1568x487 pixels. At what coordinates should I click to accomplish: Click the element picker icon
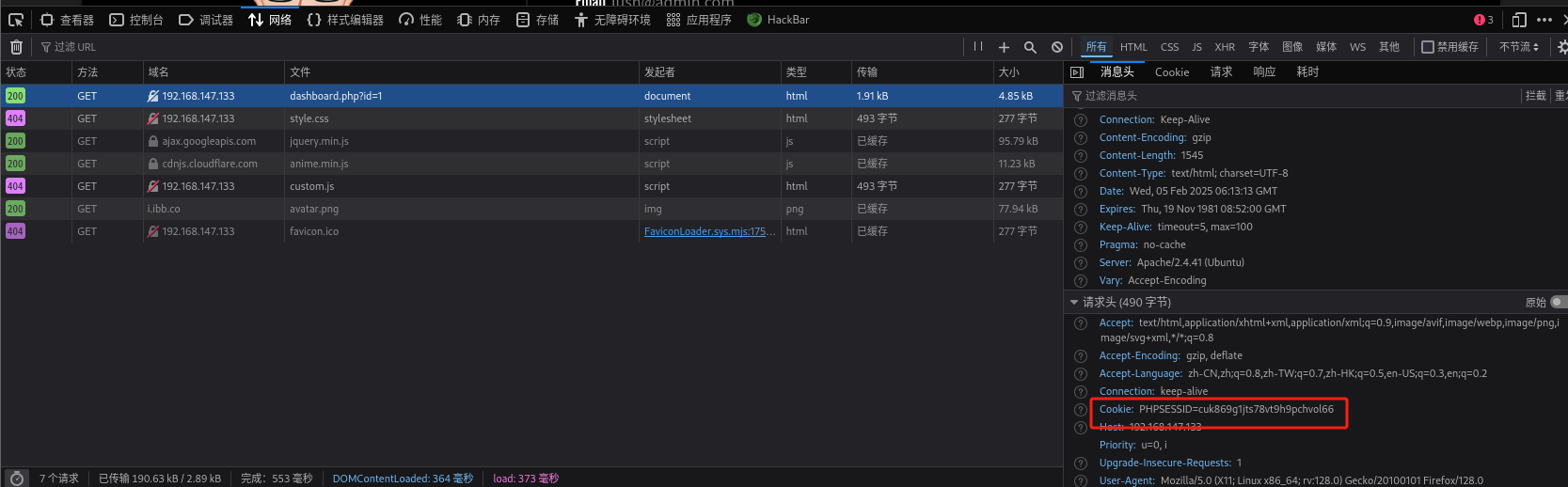16,20
